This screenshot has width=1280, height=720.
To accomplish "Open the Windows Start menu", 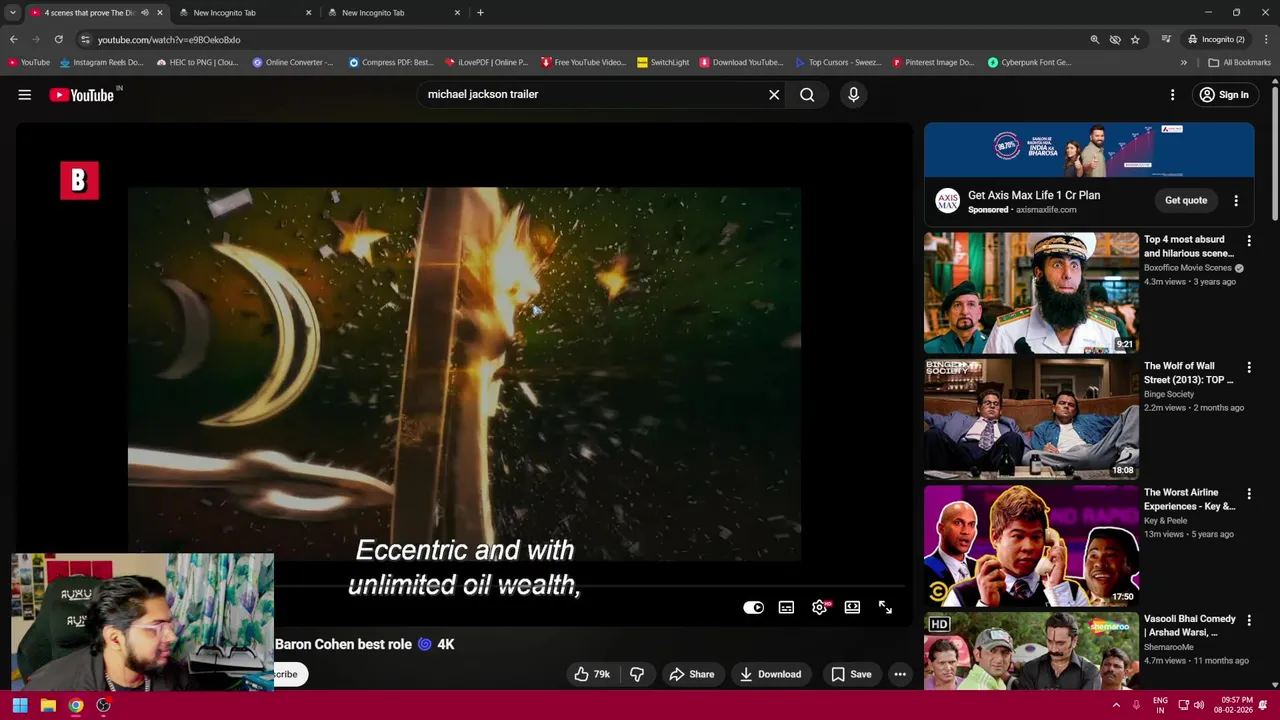I will (x=20, y=705).
